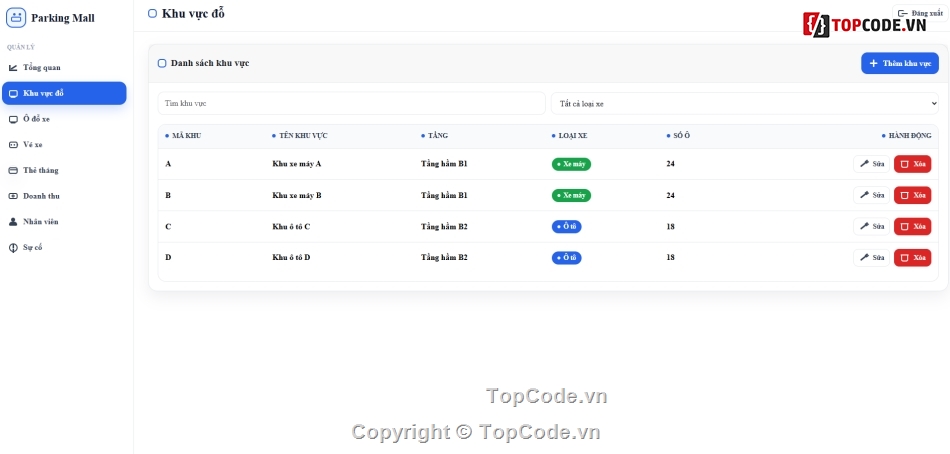Open Thẻ tháng monthly cards
The image size is (950, 454).
64,170
